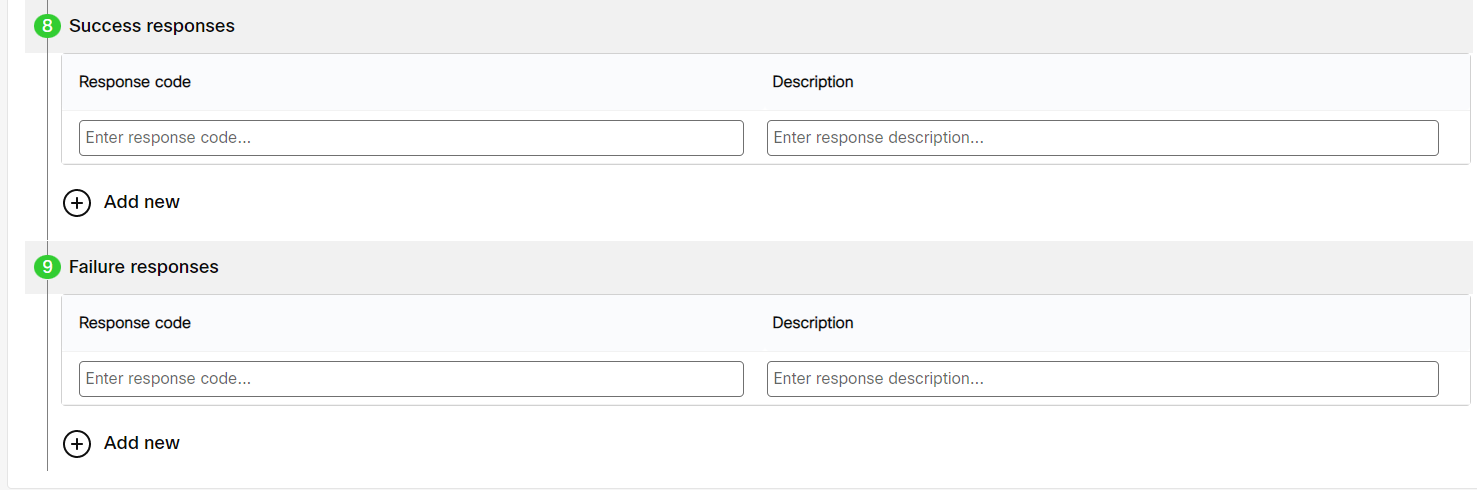Click empty gray bar area beside Success responses title
Viewport: 1477px width, 490px height.
pos(850,26)
